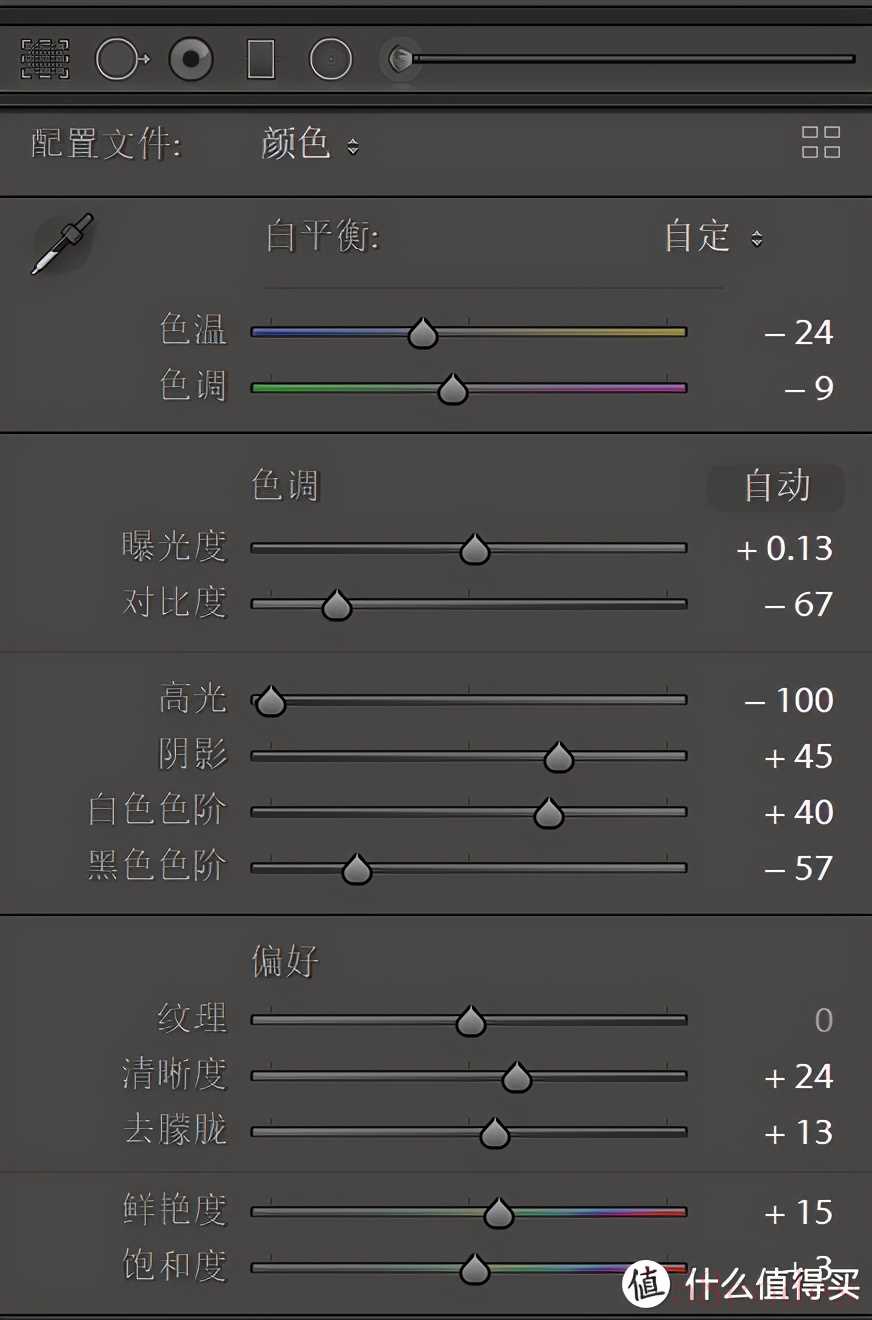Viewport: 872px width, 1320px height.
Task: Click the 色温 value field showing −24
Action: click(x=798, y=333)
